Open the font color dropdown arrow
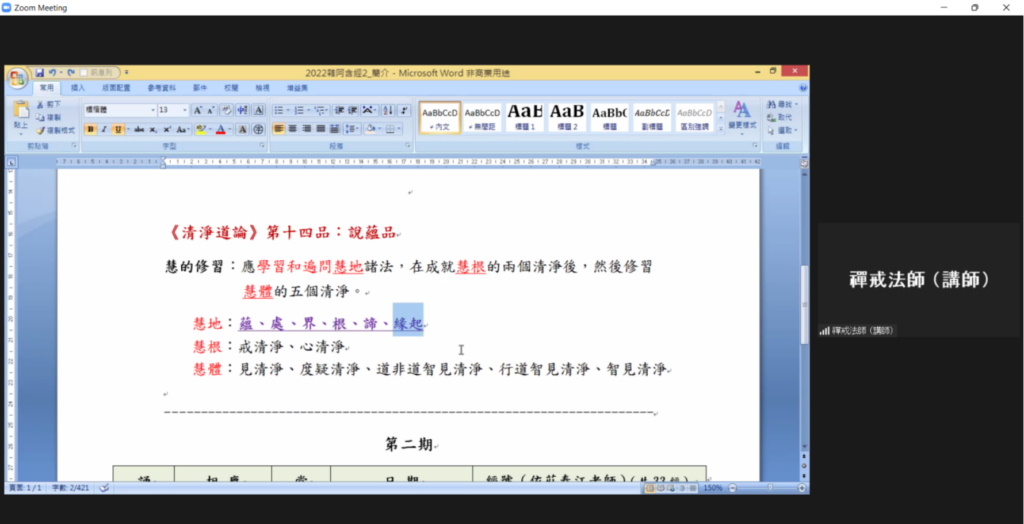Image resolution: width=1024 pixels, height=524 pixels. [231, 130]
